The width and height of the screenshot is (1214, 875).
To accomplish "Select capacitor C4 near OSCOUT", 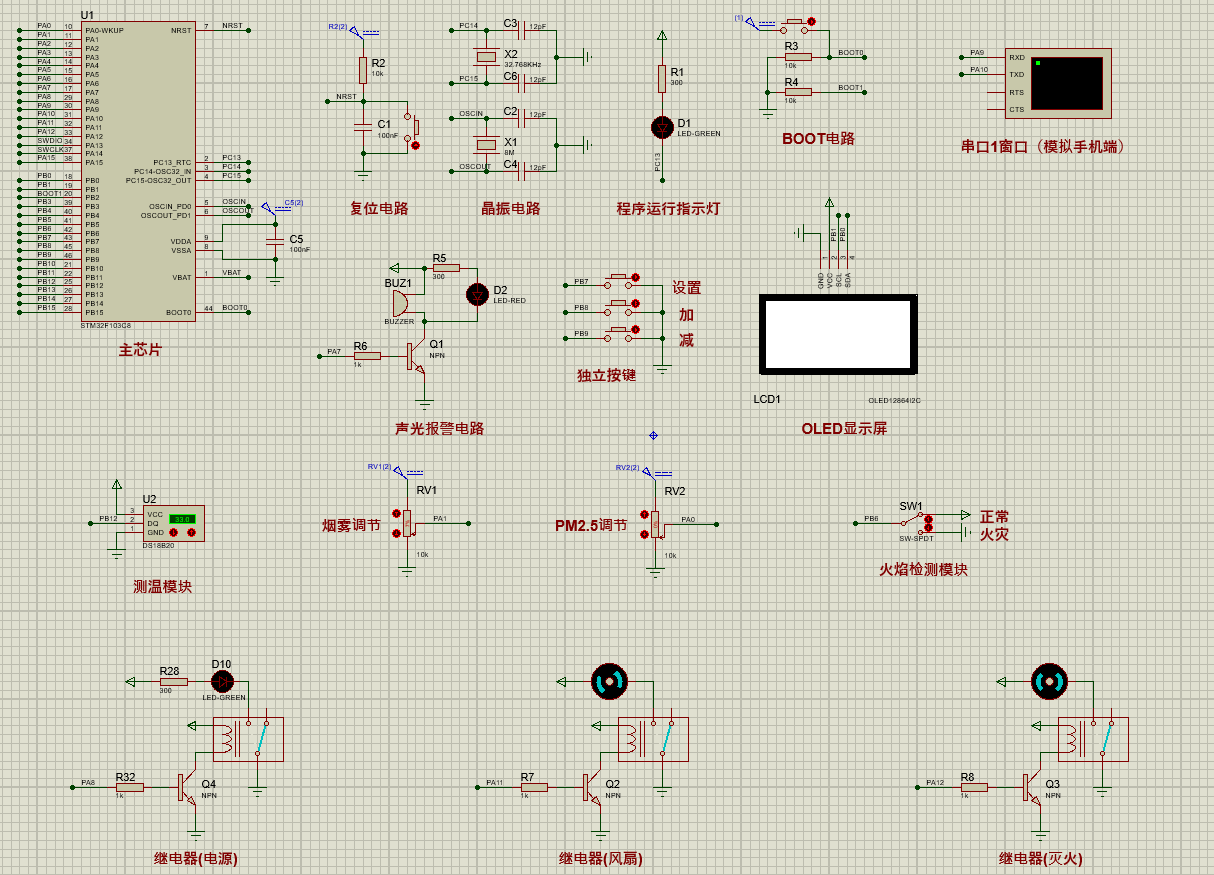I will click(521, 170).
